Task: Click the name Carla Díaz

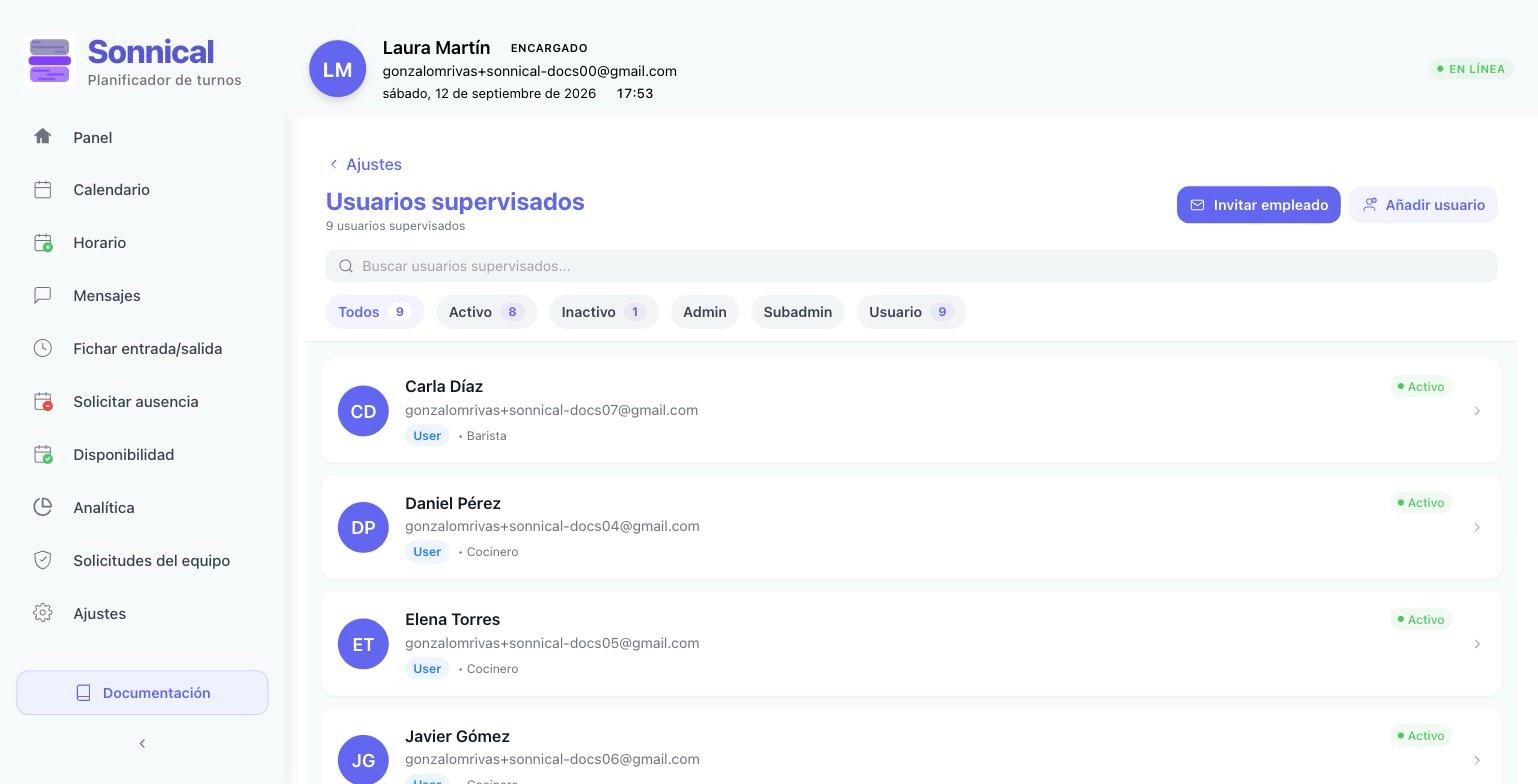Action: coord(444,386)
